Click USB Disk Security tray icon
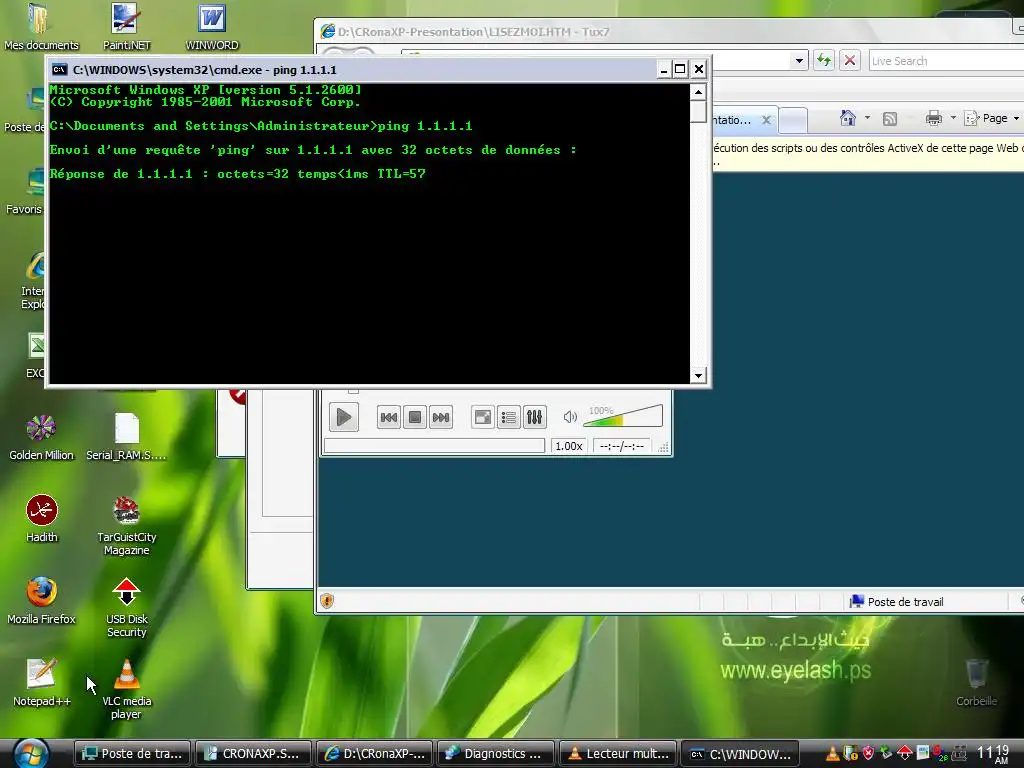 tap(904, 754)
